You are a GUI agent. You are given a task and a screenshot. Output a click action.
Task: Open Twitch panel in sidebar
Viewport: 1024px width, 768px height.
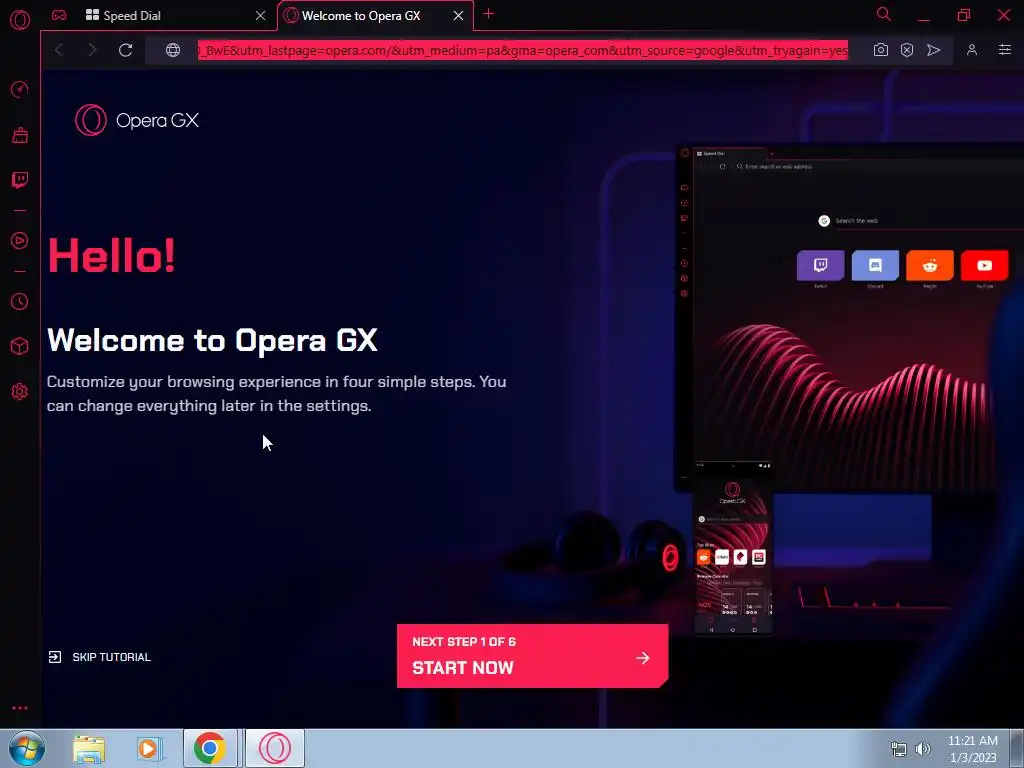(x=20, y=180)
